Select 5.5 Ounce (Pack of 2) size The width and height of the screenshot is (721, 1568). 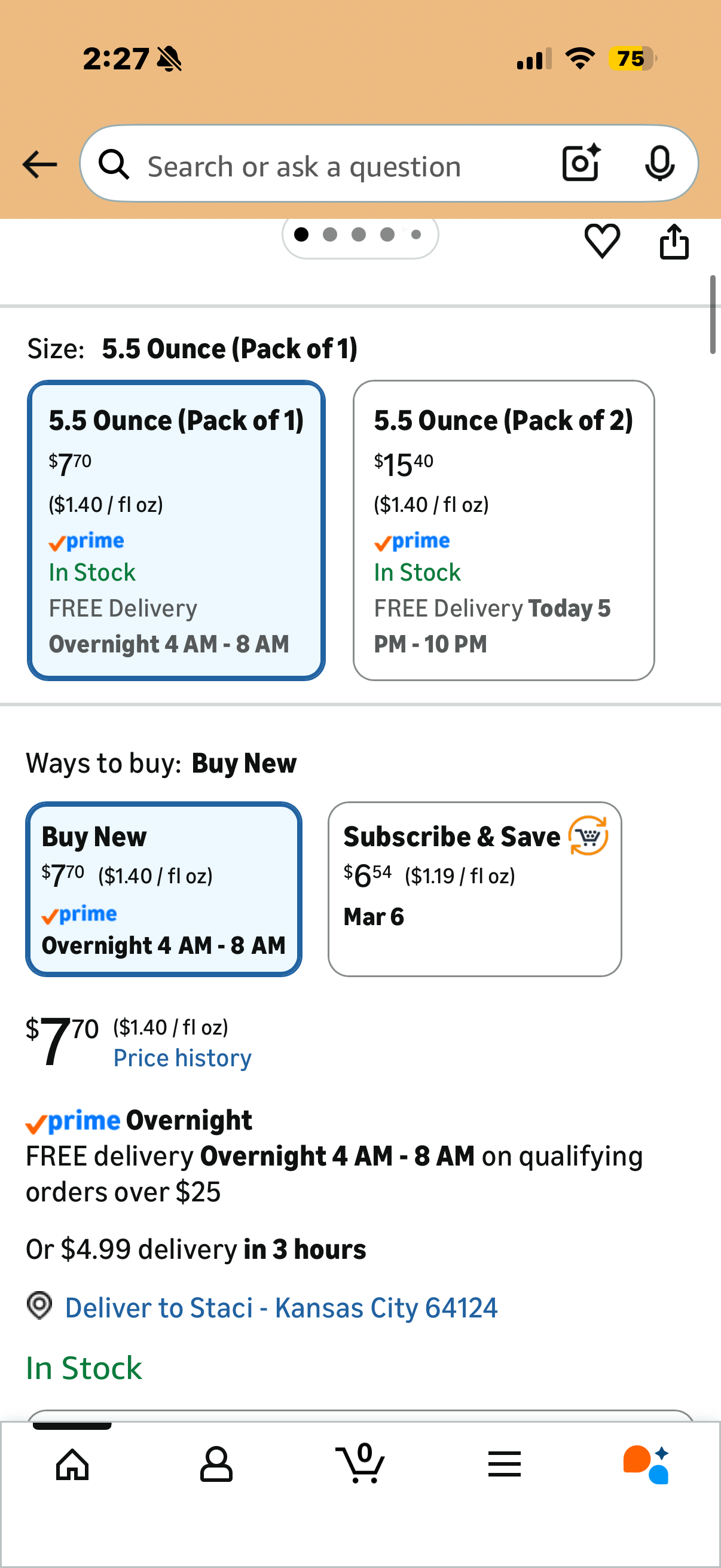click(503, 530)
